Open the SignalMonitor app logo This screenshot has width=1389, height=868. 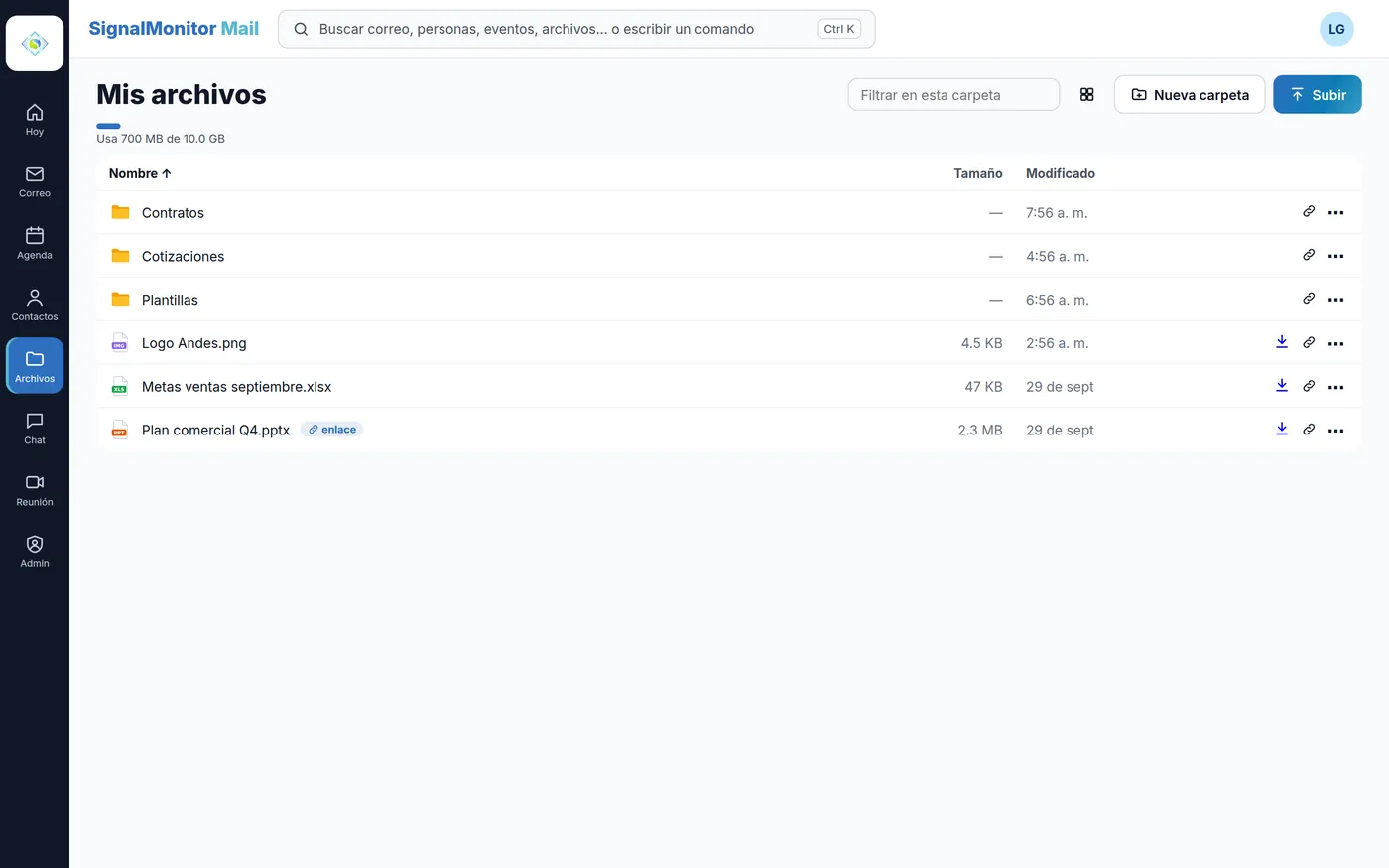tap(35, 44)
